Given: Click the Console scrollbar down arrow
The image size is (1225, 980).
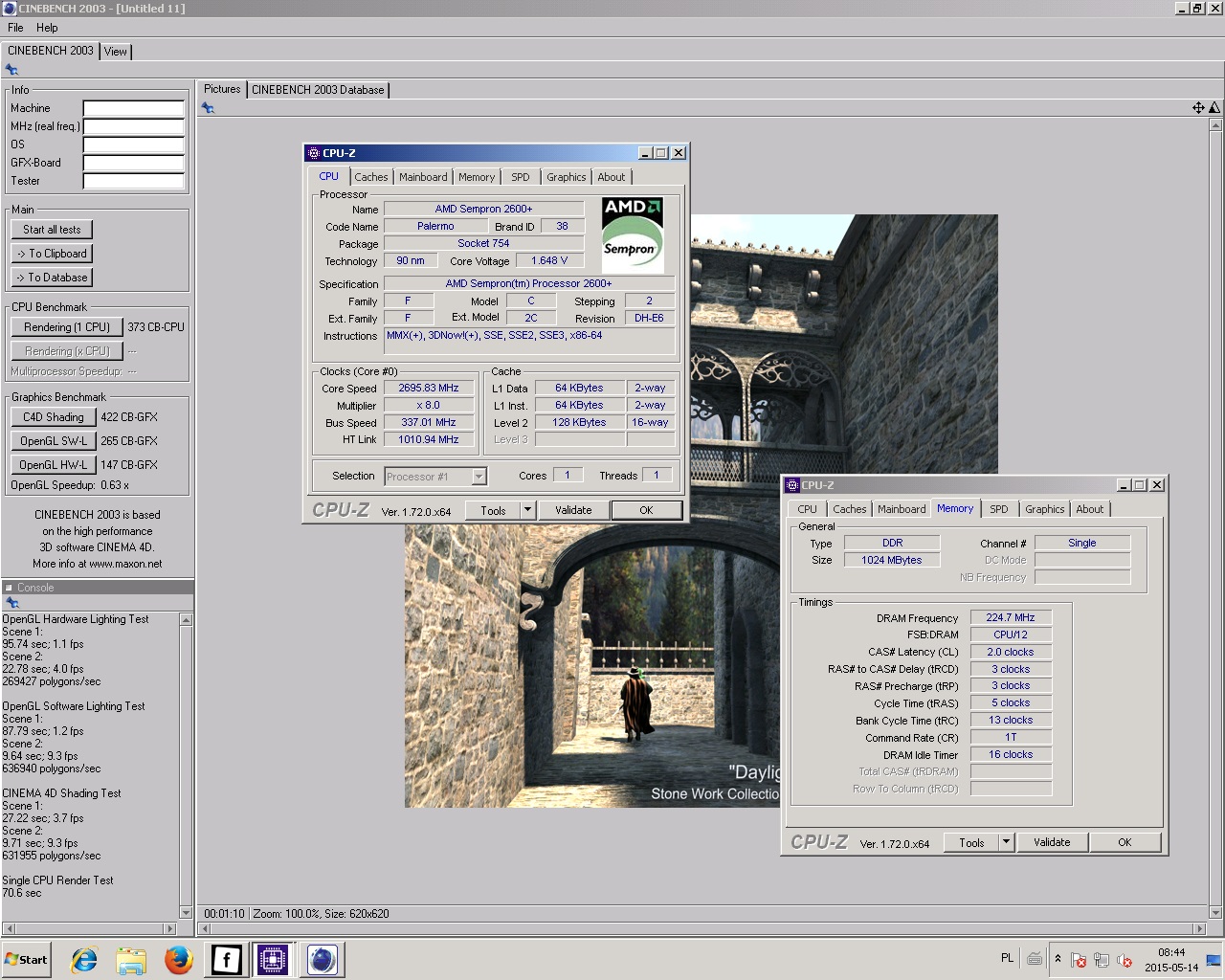Looking at the screenshot, I should 186,913.
